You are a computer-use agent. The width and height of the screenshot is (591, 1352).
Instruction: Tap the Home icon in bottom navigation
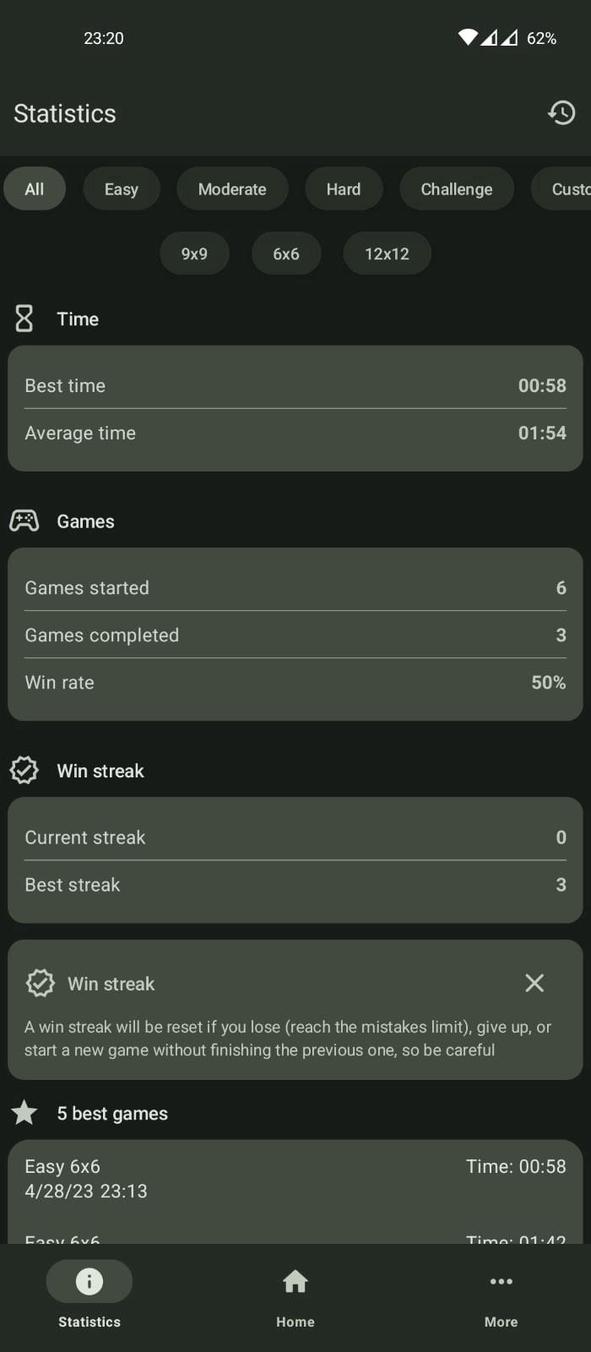295,1281
